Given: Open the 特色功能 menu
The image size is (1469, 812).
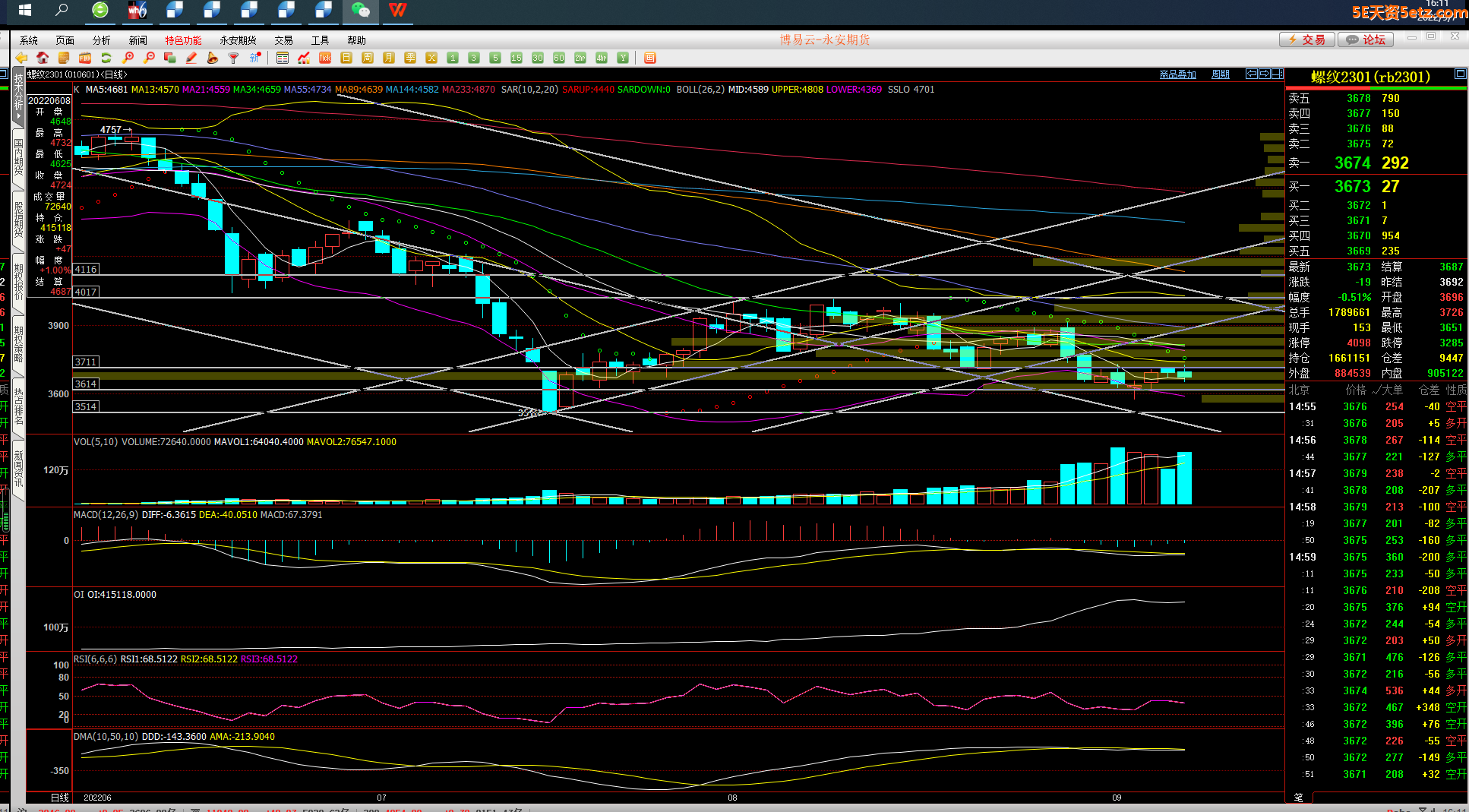Looking at the screenshot, I should pyautogui.click(x=184, y=40).
